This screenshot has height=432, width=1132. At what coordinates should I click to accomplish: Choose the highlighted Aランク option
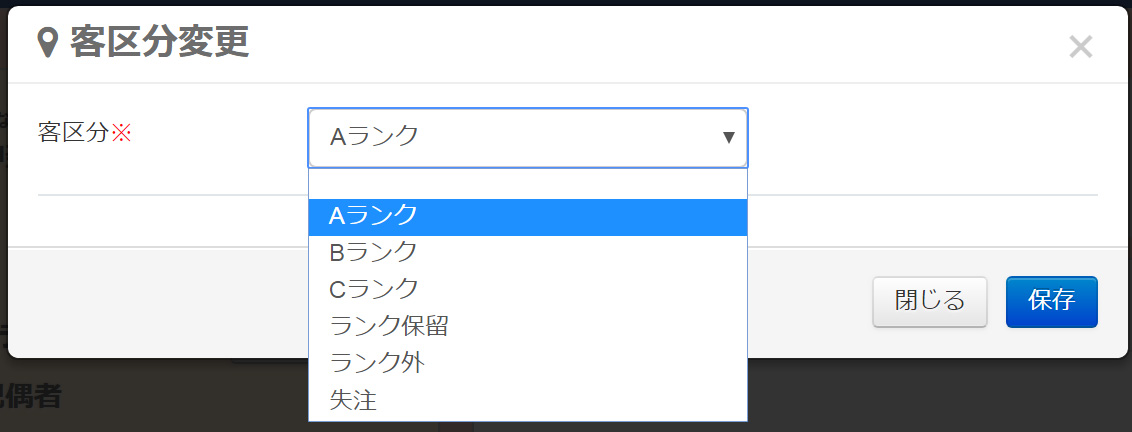[528, 217]
